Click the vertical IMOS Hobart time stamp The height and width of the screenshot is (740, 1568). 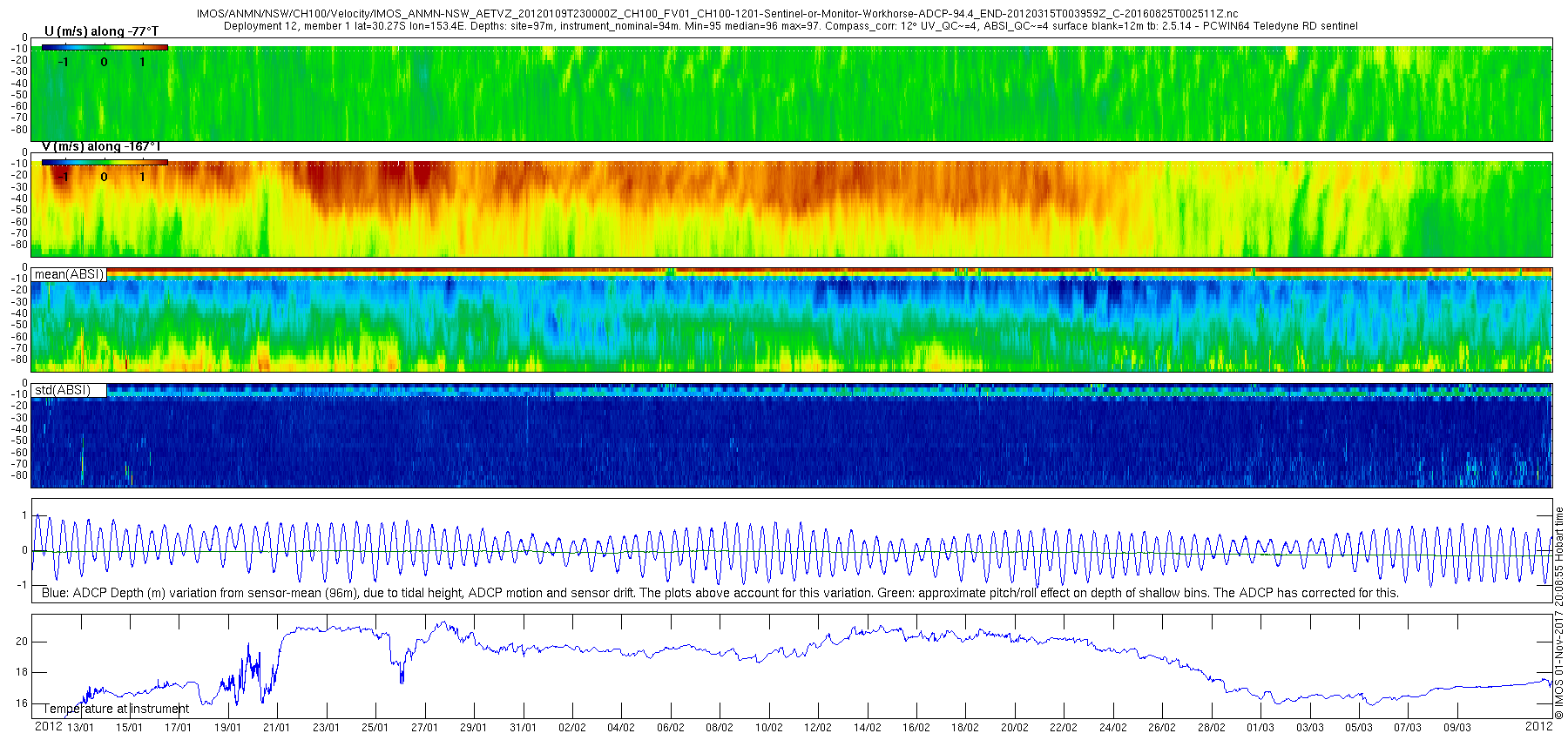[1559, 614]
